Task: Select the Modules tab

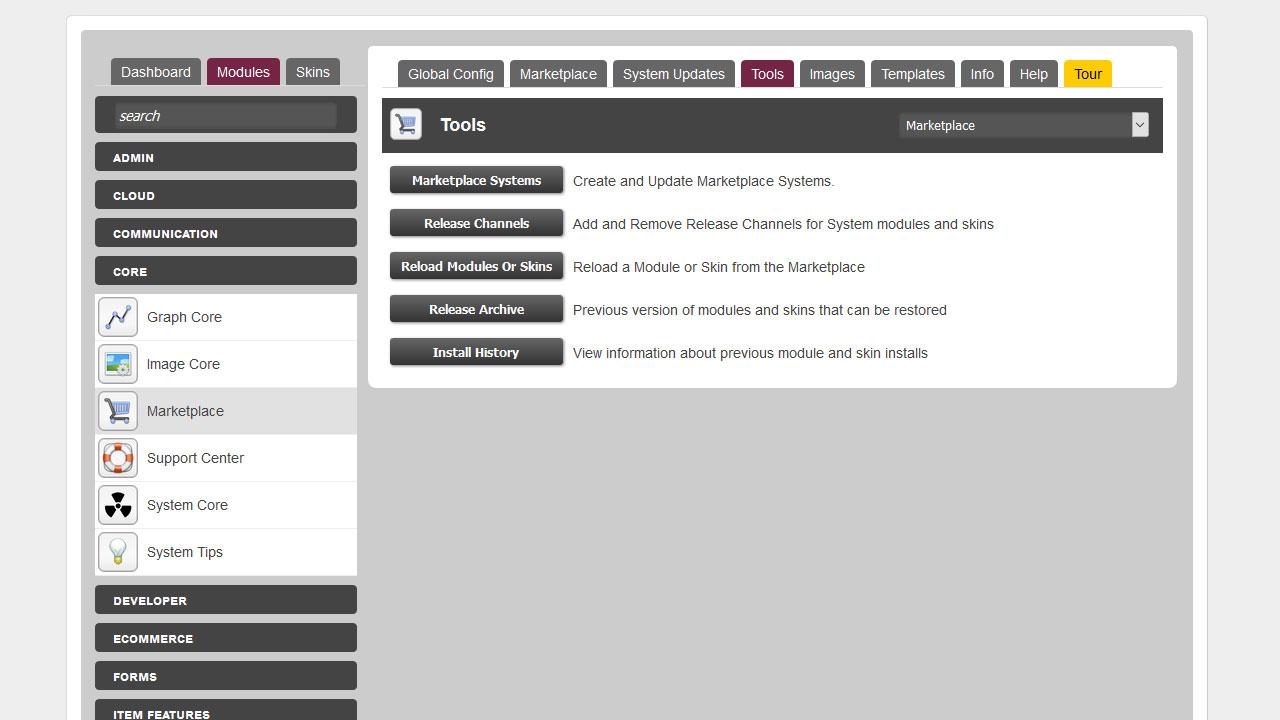Action: pos(243,72)
